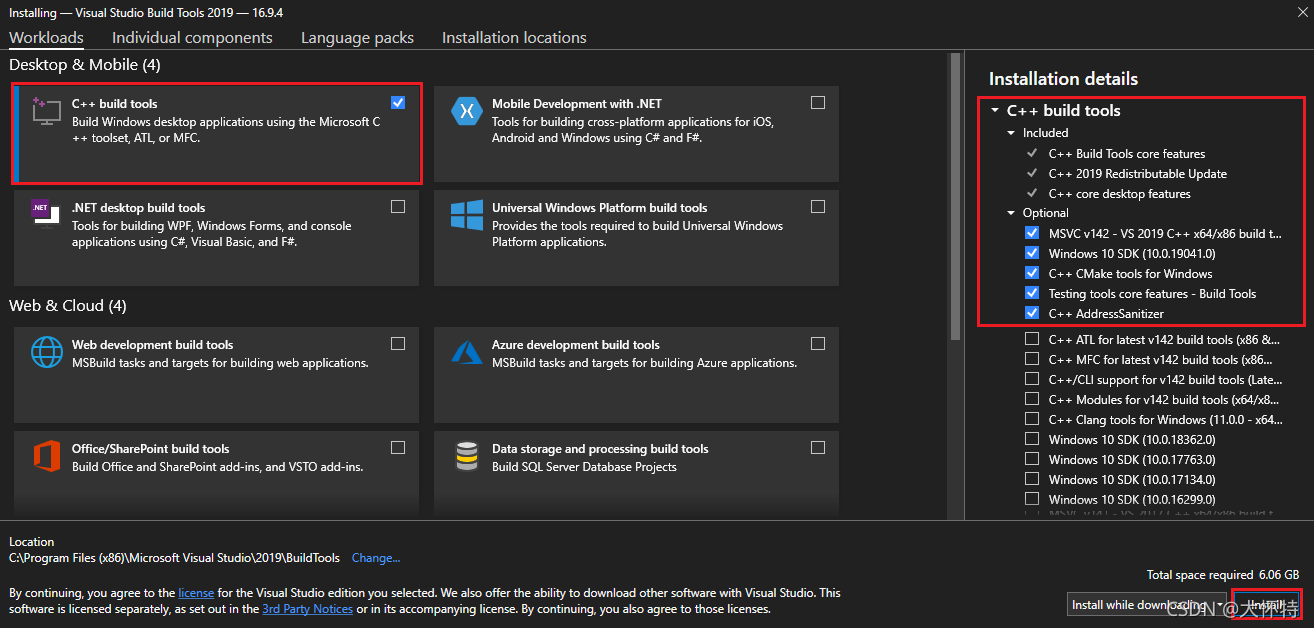Viewport: 1314px width, 628px height.
Task: Check the .NET desktop build tools checkbox
Action: (399, 207)
